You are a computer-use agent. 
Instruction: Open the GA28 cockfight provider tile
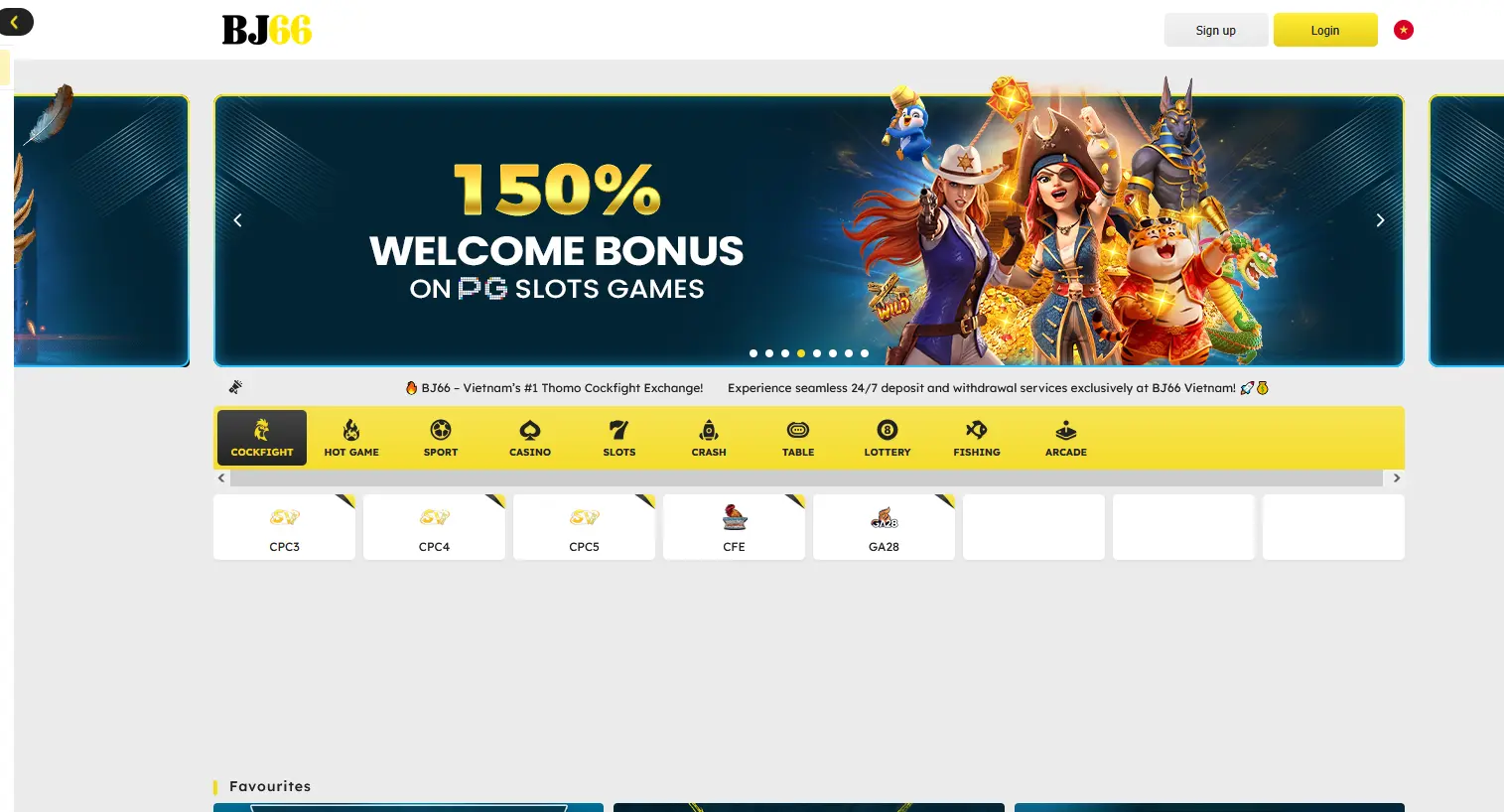coord(884,527)
